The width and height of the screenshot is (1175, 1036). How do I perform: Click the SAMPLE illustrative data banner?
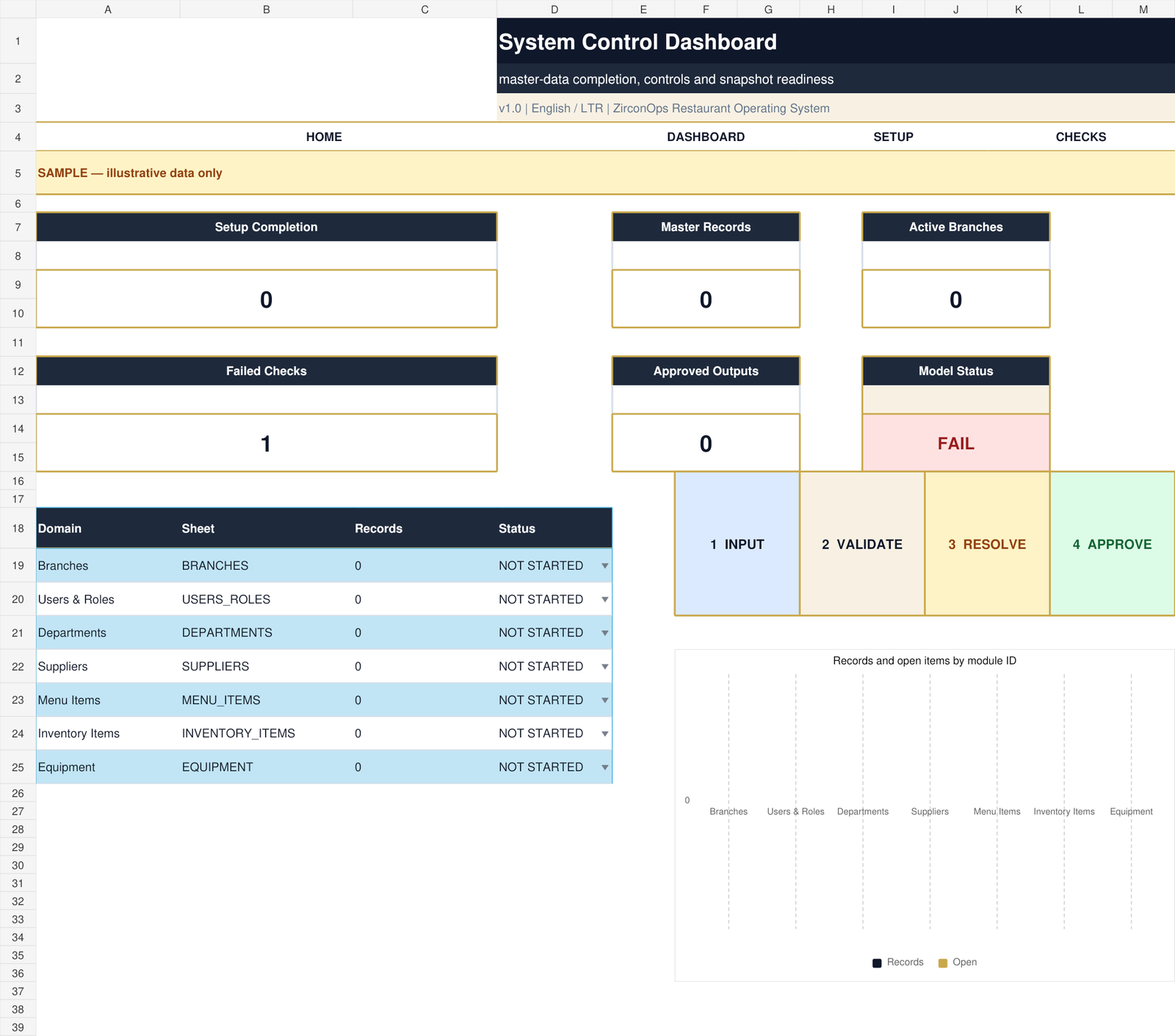point(605,173)
